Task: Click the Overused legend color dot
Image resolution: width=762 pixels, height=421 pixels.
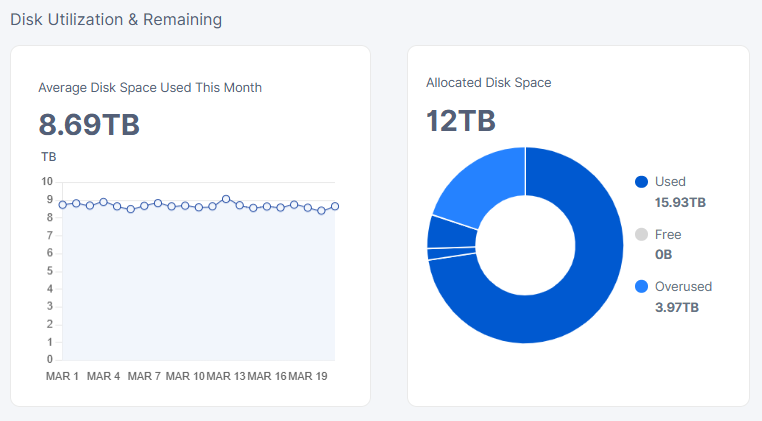Action: click(642, 287)
